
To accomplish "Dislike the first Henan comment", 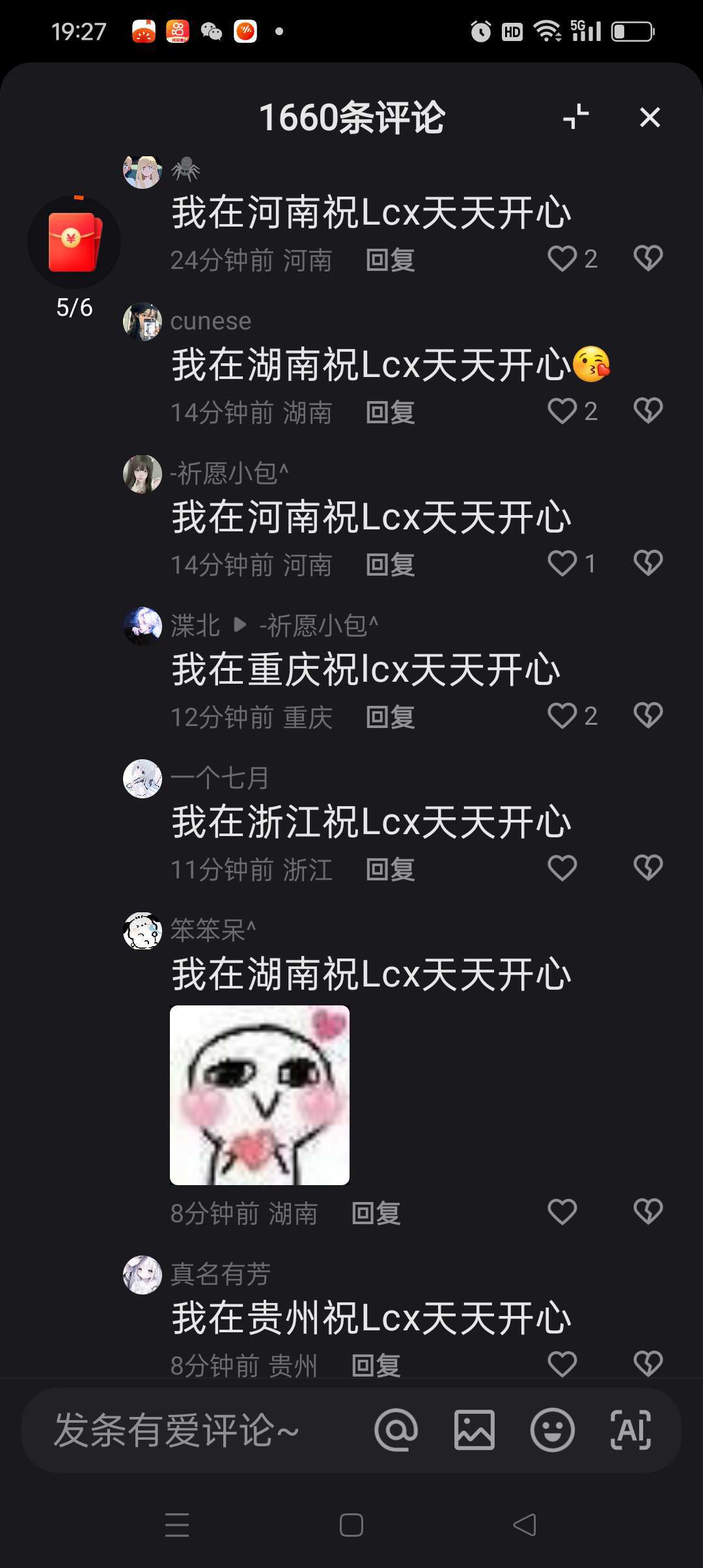I will pyautogui.click(x=648, y=259).
